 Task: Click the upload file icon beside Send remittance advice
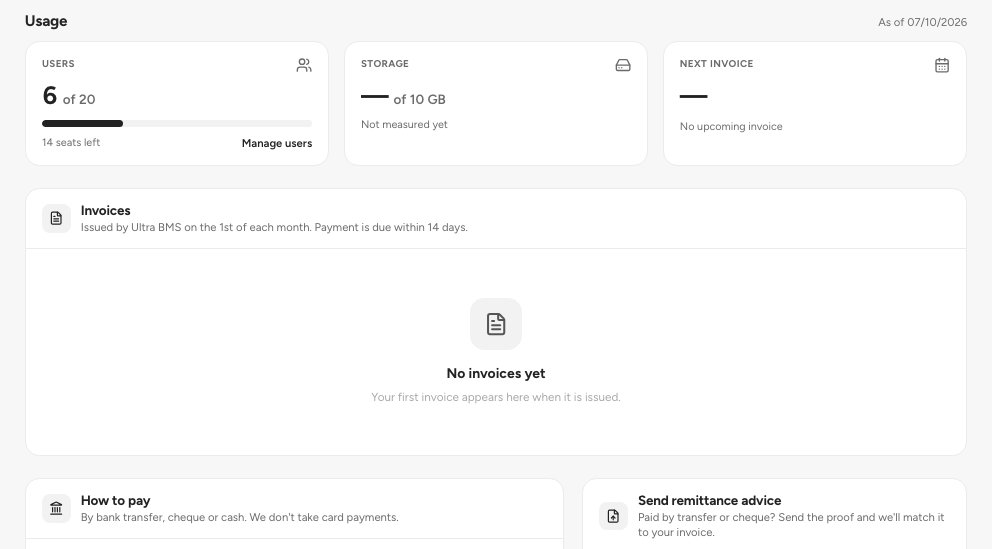(x=613, y=516)
